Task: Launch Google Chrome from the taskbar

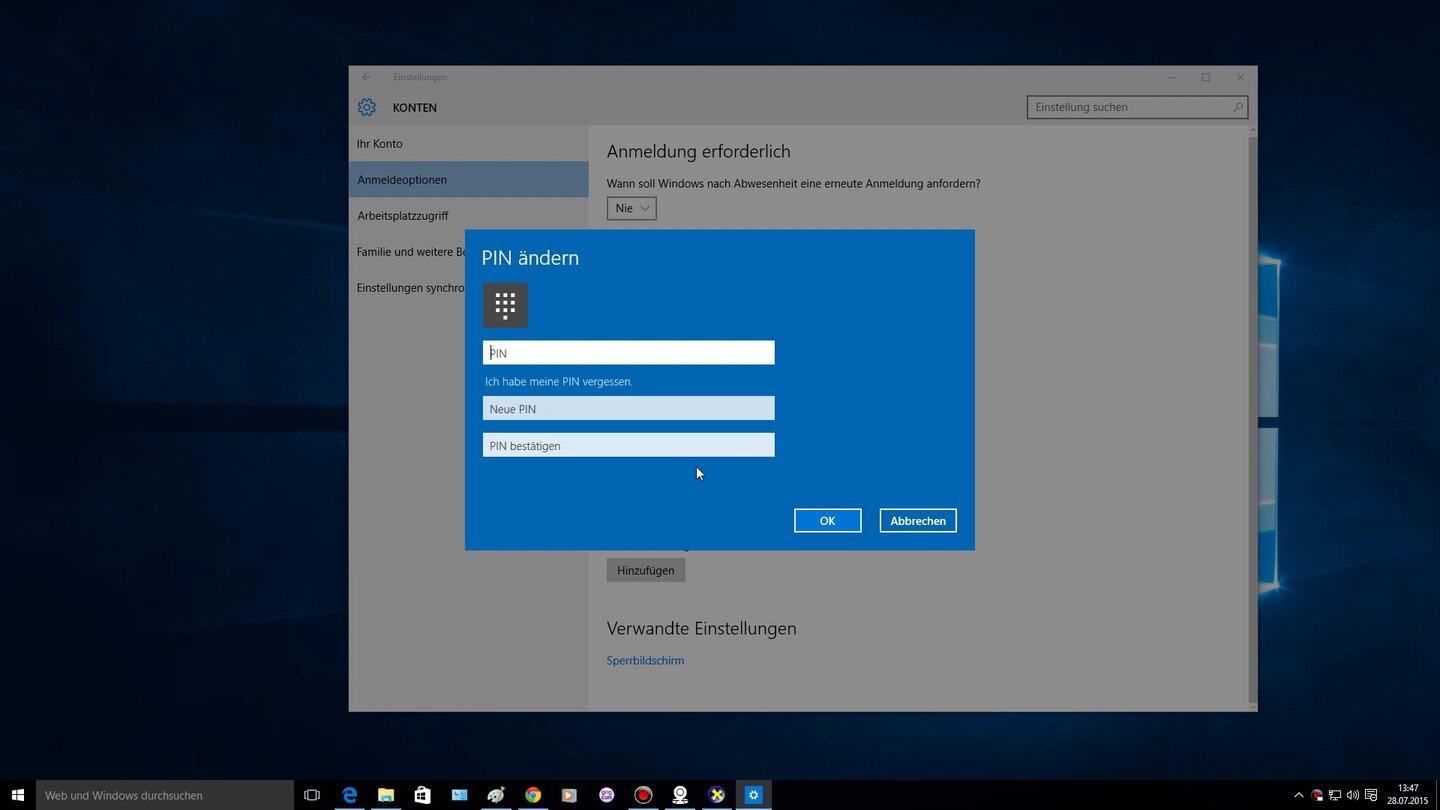Action: (x=533, y=795)
